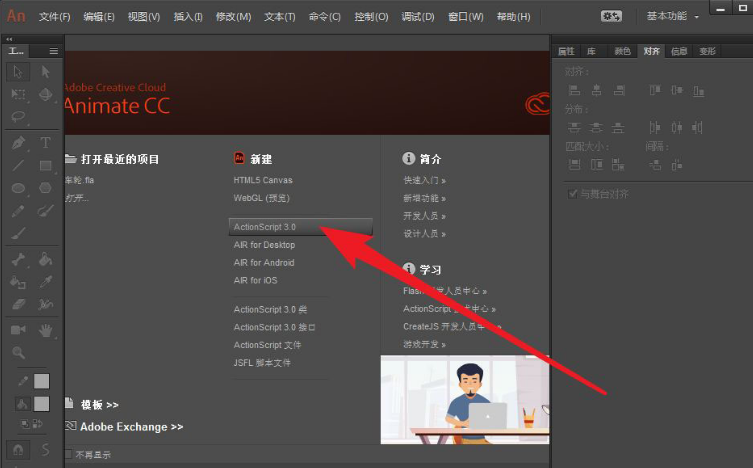Open the 快速入门 » link
Image resolution: width=753 pixels, height=468 pixels.
tap(425, 180)
